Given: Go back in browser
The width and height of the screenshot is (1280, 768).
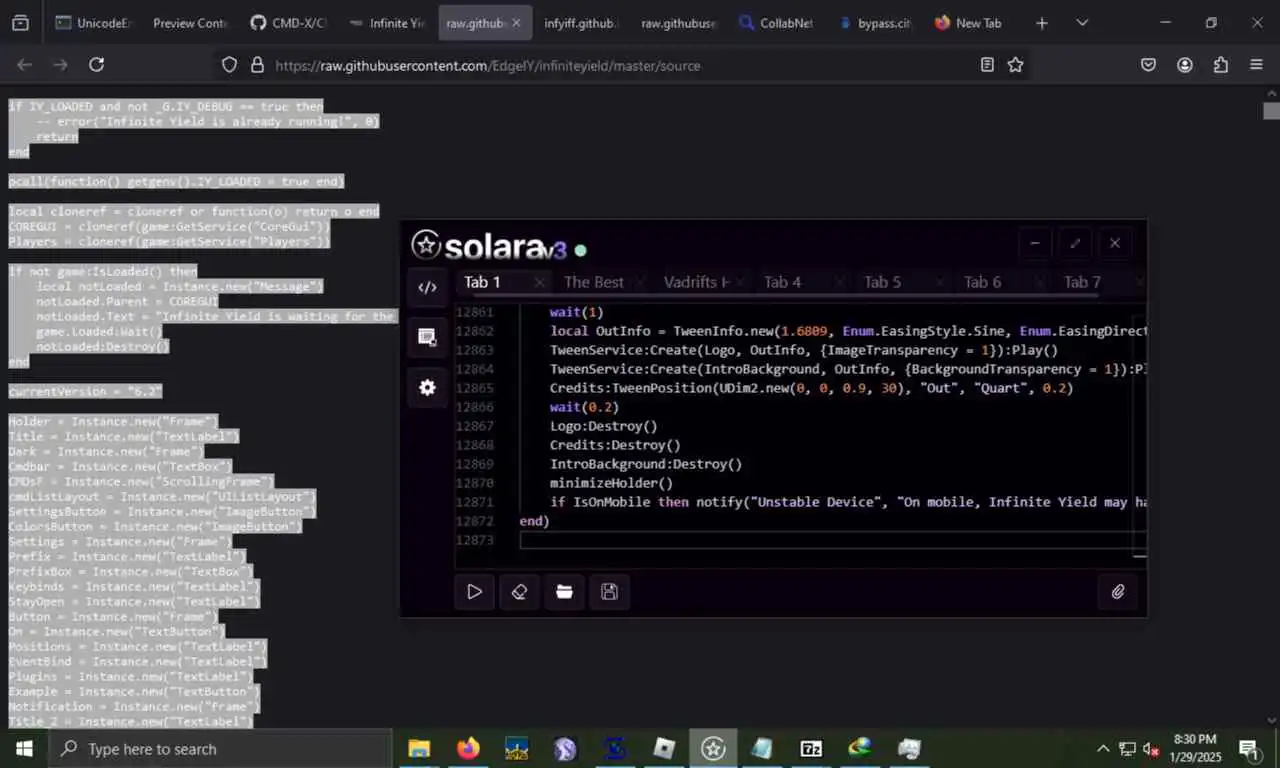Looking at the screenshot, I should pos(24,65).
